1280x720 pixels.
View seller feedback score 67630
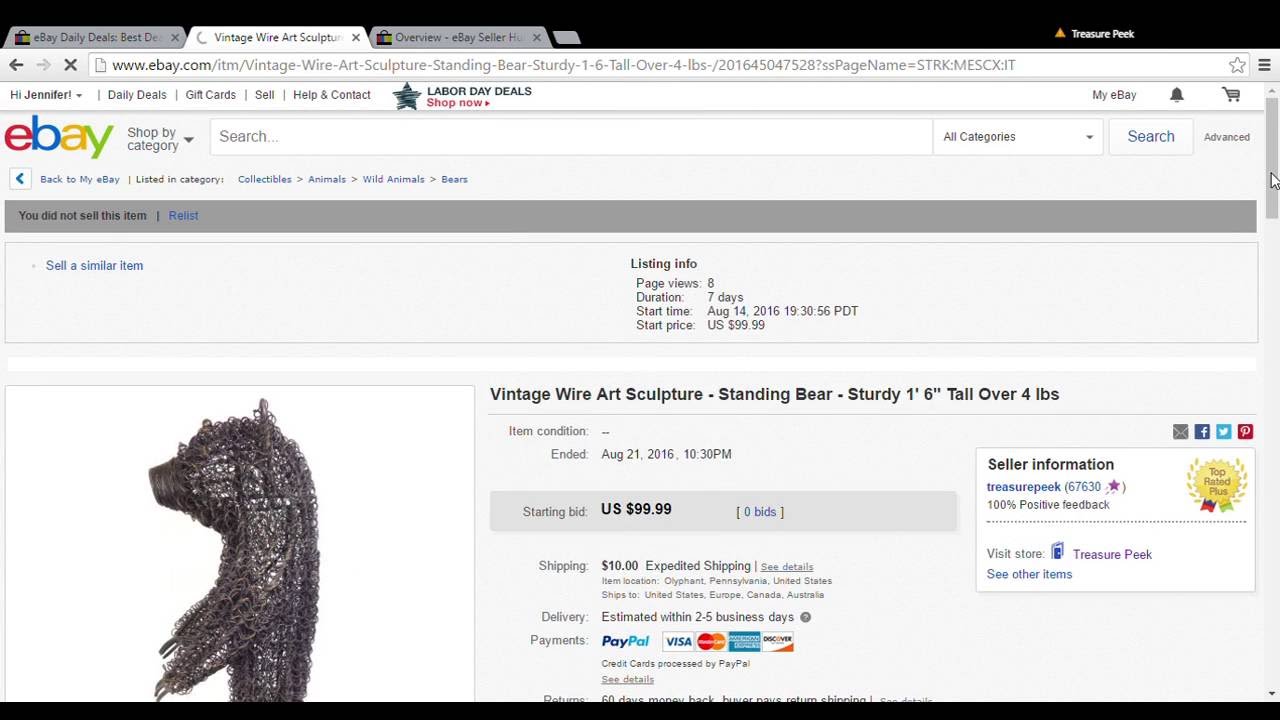click(x=1083, y=487)
